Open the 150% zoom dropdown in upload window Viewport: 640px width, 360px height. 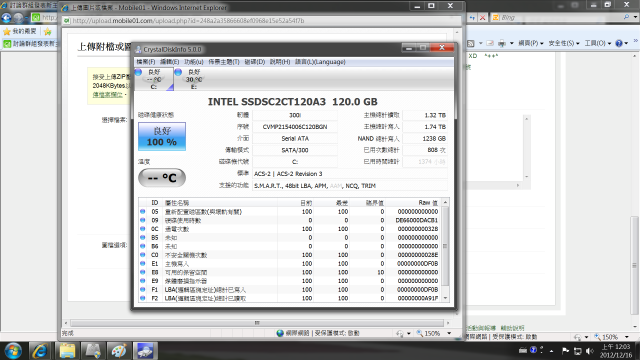(449, 333)
